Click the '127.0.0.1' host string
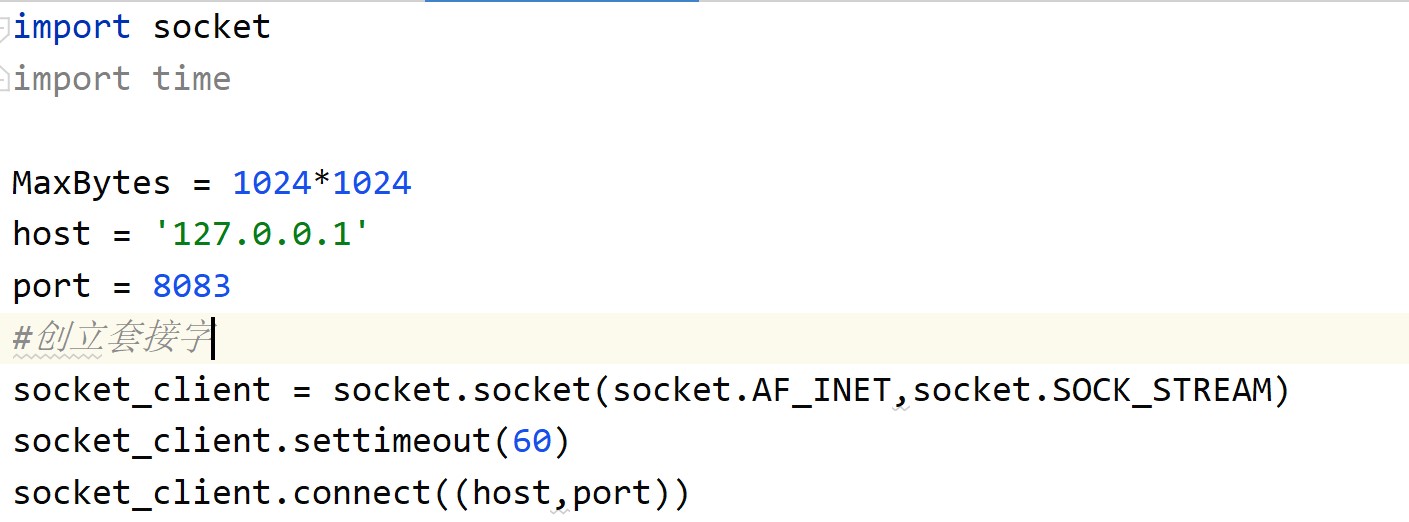 pos(261,235)
